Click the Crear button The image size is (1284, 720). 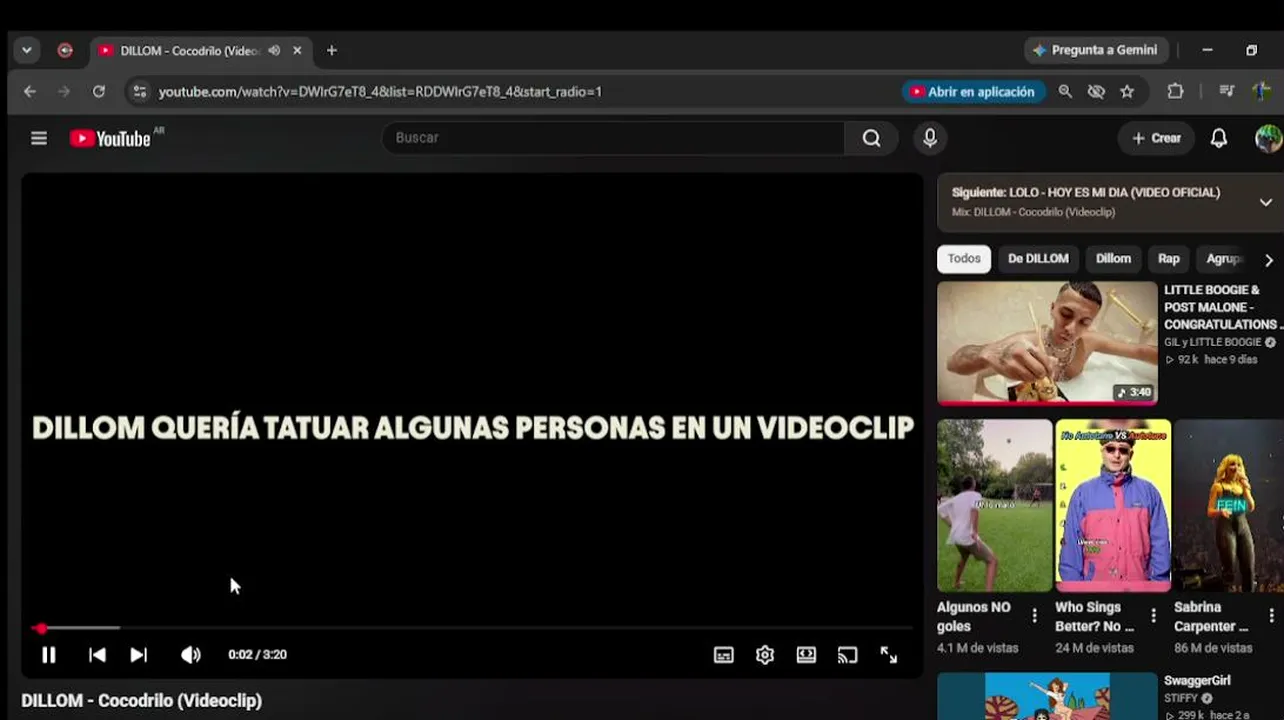(1156, 138)
